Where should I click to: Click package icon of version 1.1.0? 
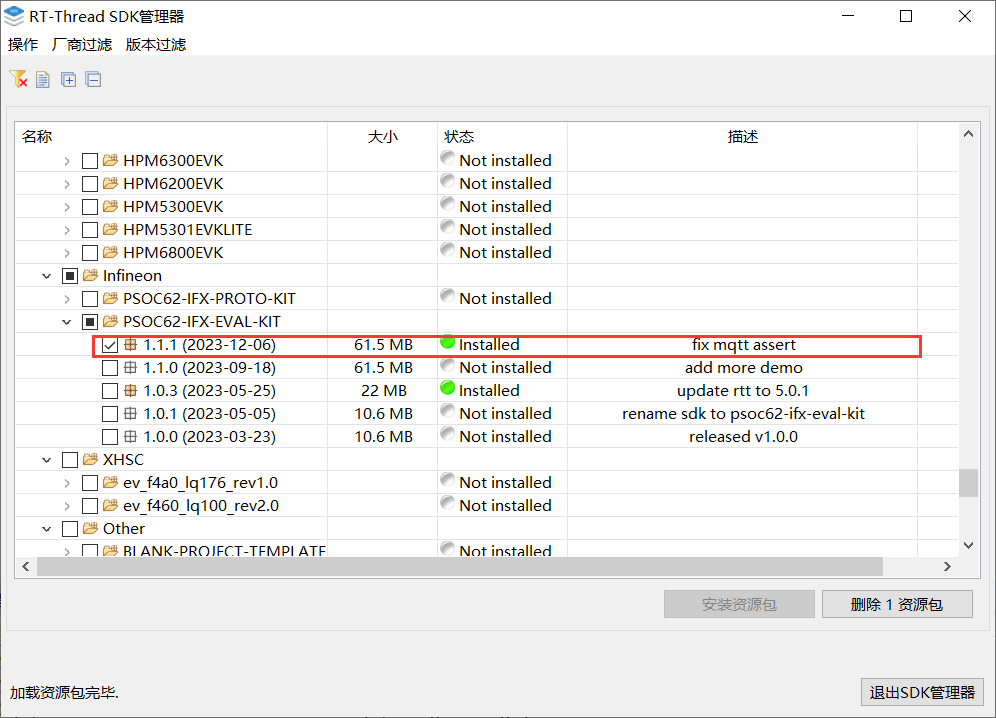[x=130, y=367]
